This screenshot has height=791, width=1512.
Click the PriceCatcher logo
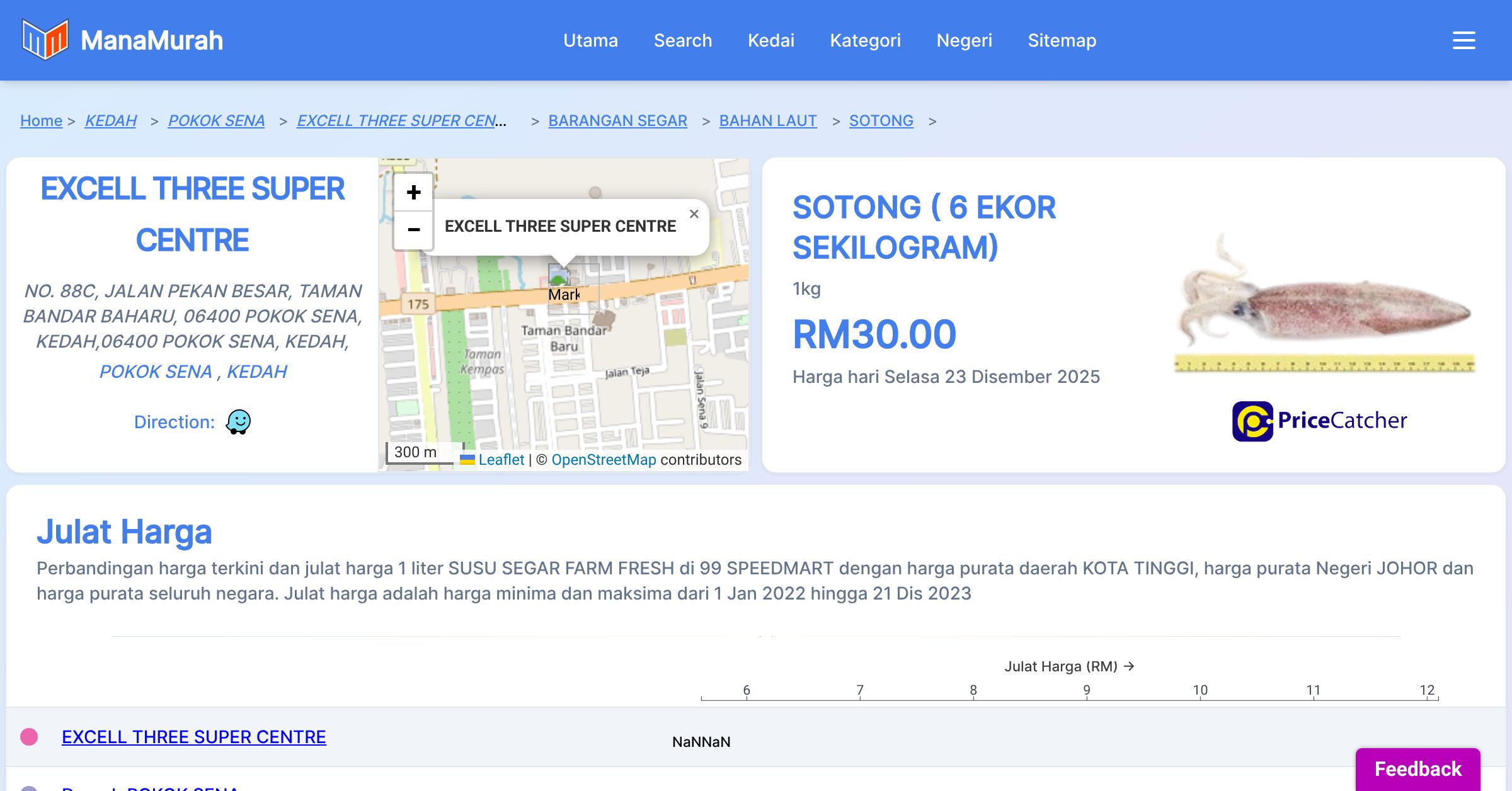click(1319, 421)
